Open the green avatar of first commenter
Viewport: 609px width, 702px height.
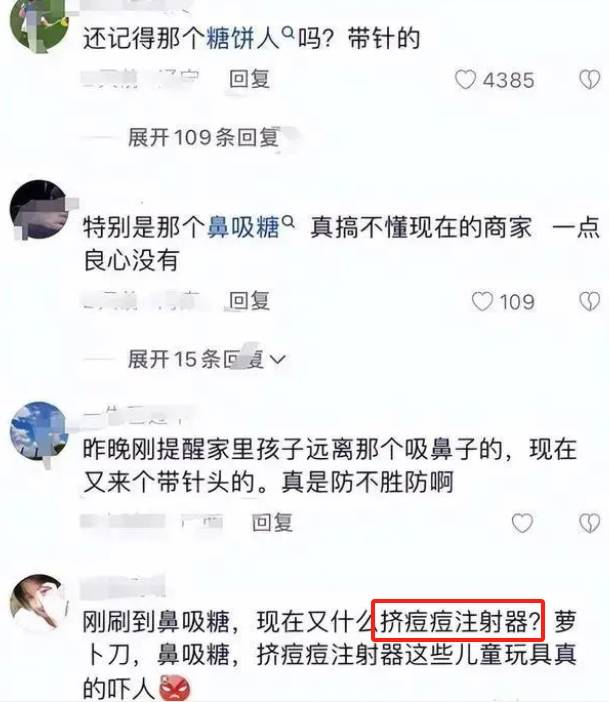39,24
